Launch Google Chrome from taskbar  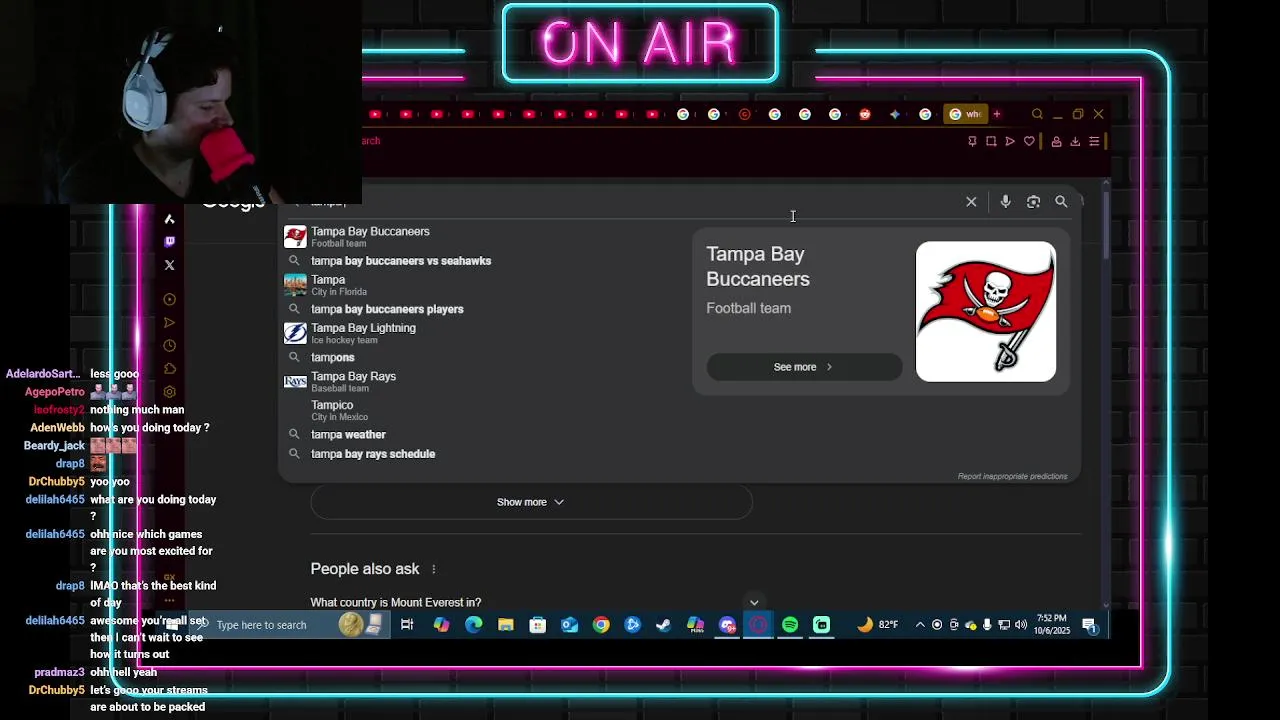(x=601, y=625)
